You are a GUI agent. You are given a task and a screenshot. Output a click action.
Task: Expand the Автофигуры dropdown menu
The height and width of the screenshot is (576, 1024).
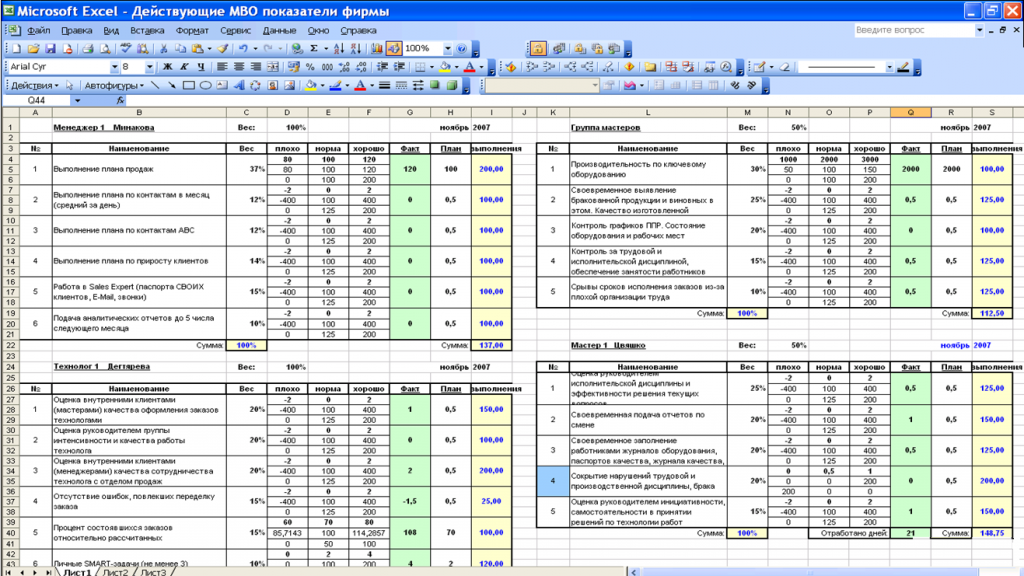pyautogui.click(x=114, y=86)
